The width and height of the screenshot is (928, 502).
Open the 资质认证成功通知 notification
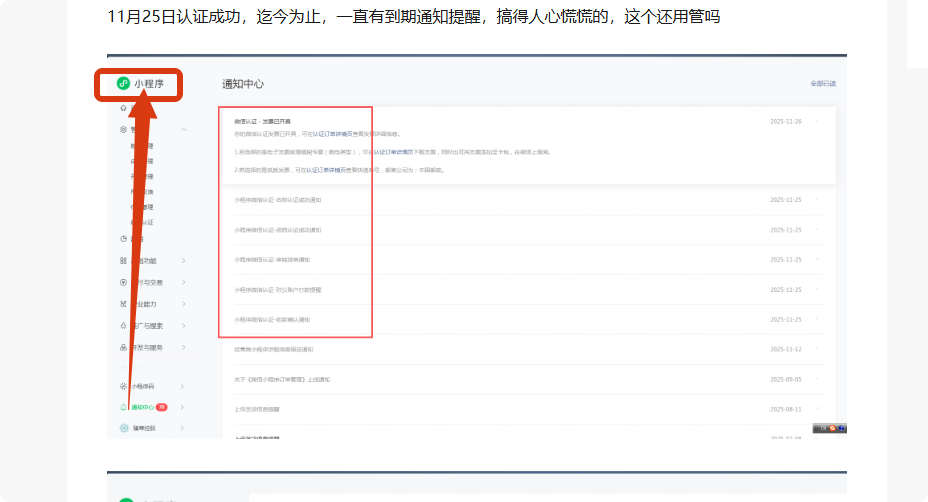(x=278, y=230)
